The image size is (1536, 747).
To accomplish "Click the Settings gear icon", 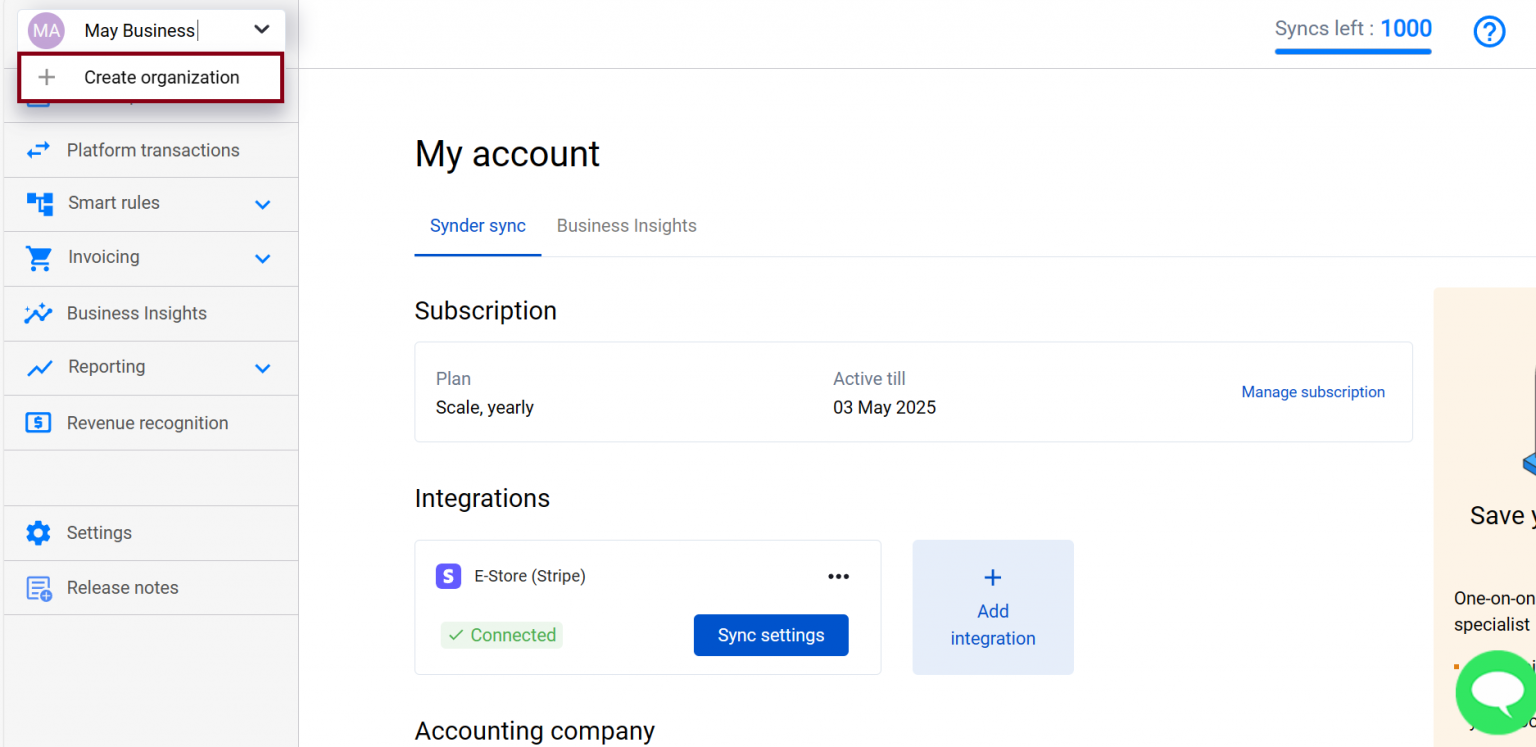I will click(x=38, y=533).
